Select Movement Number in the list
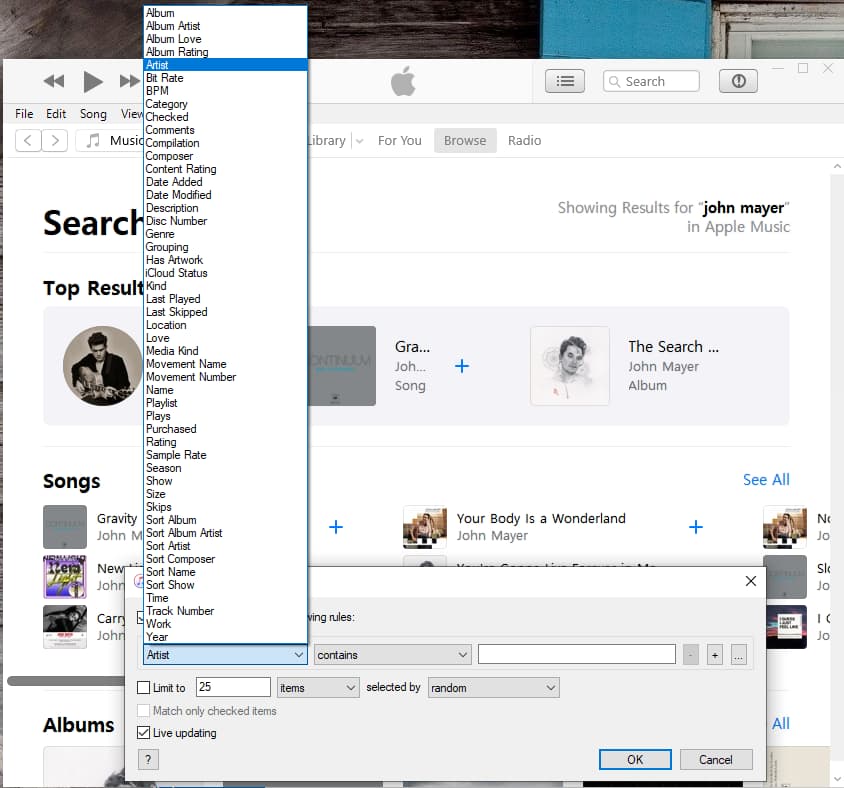 tap(226, 377)
